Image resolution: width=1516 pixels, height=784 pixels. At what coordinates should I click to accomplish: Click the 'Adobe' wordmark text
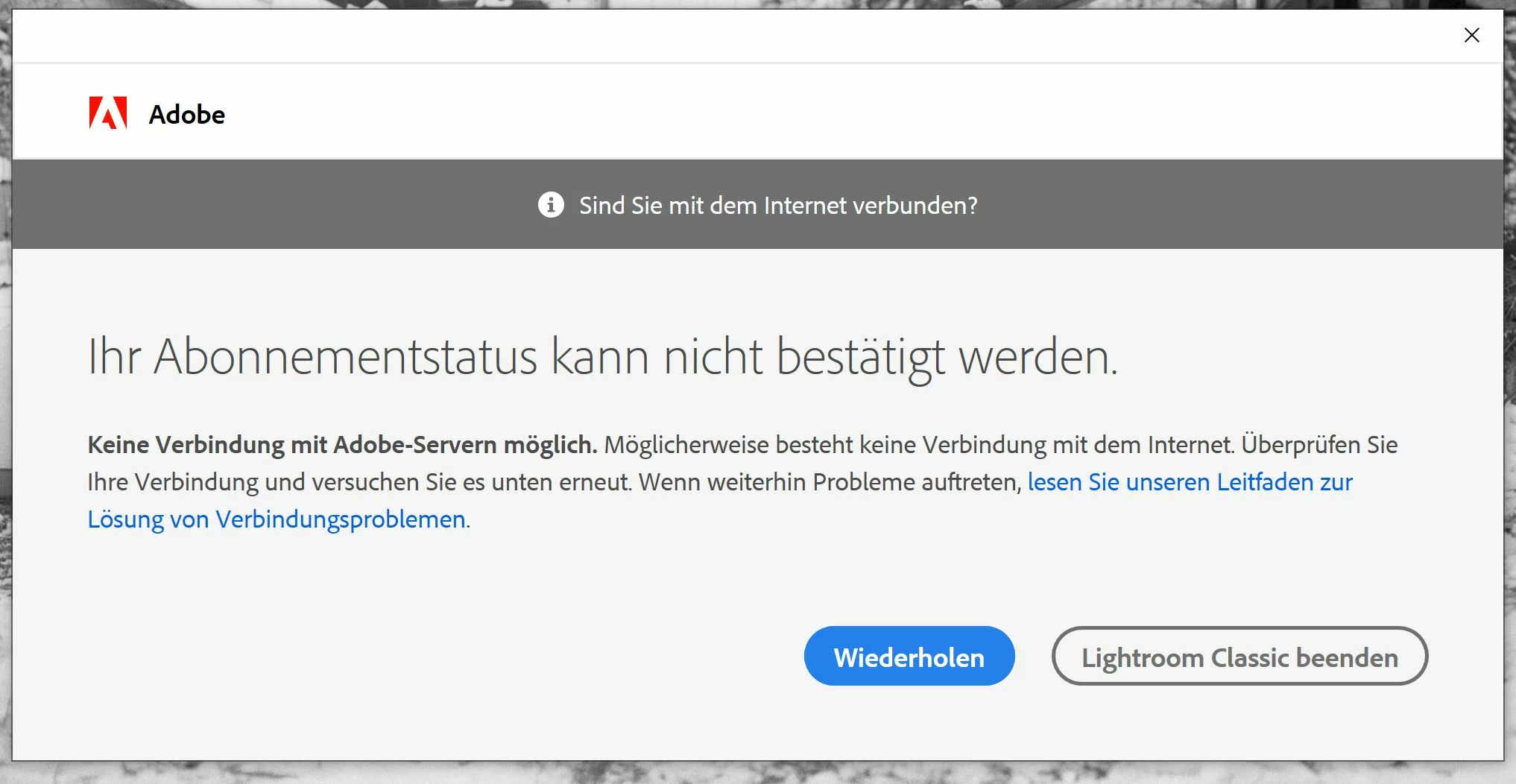click(x=187, y=114)
